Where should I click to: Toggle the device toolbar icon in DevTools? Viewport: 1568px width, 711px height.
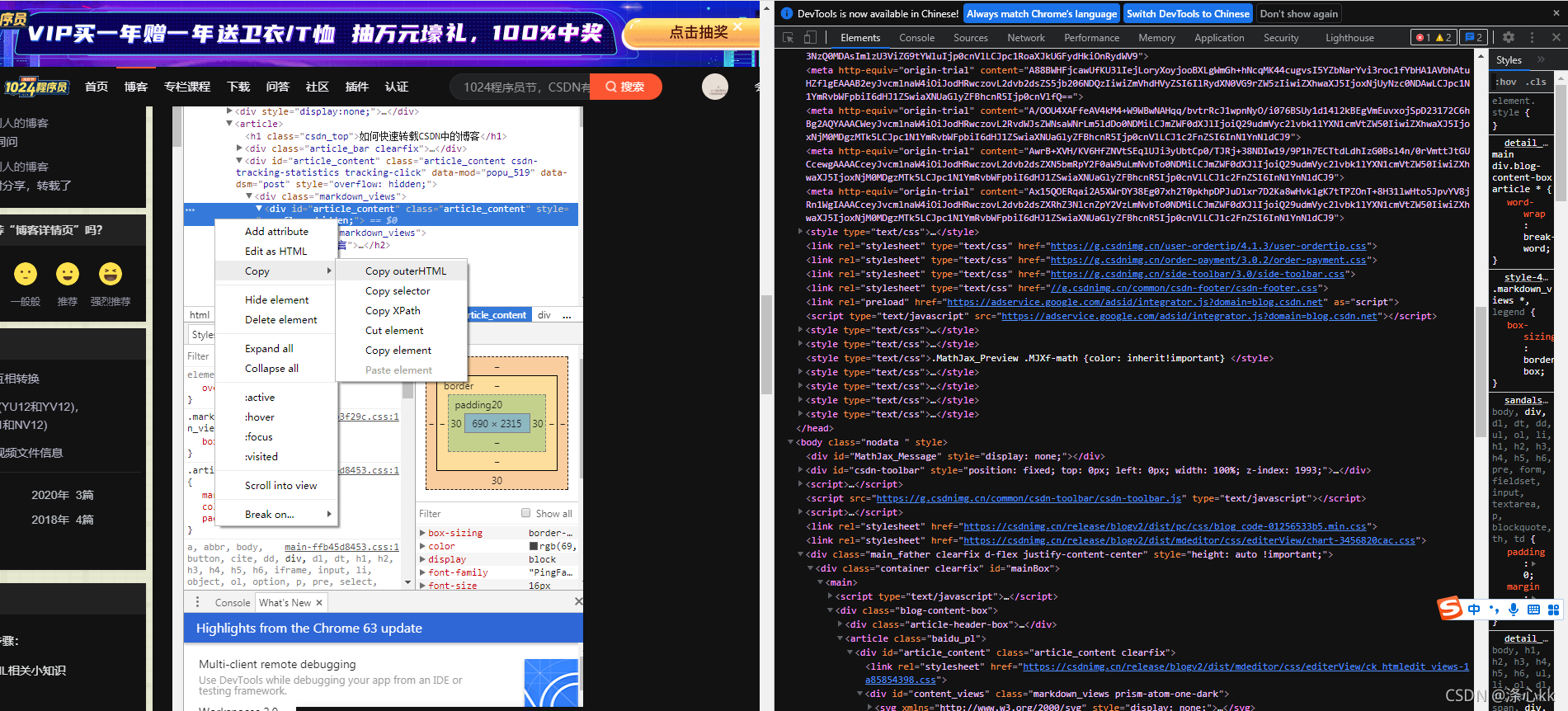tap(810, 37)
